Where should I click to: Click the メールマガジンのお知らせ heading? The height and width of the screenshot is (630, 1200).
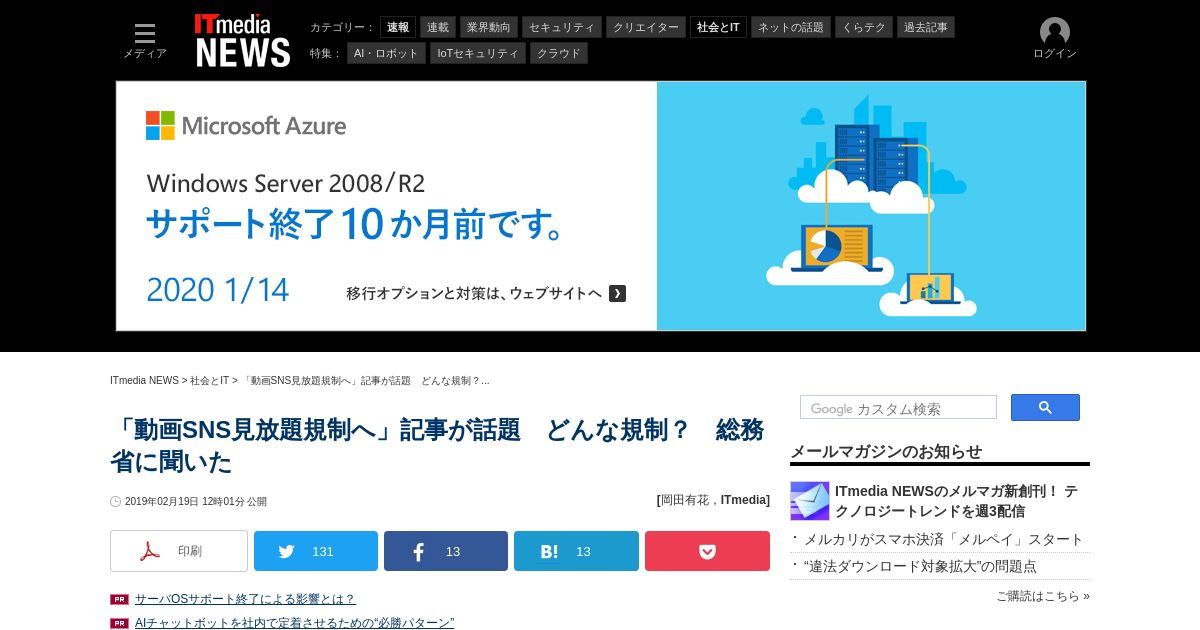tap(886, 451)
